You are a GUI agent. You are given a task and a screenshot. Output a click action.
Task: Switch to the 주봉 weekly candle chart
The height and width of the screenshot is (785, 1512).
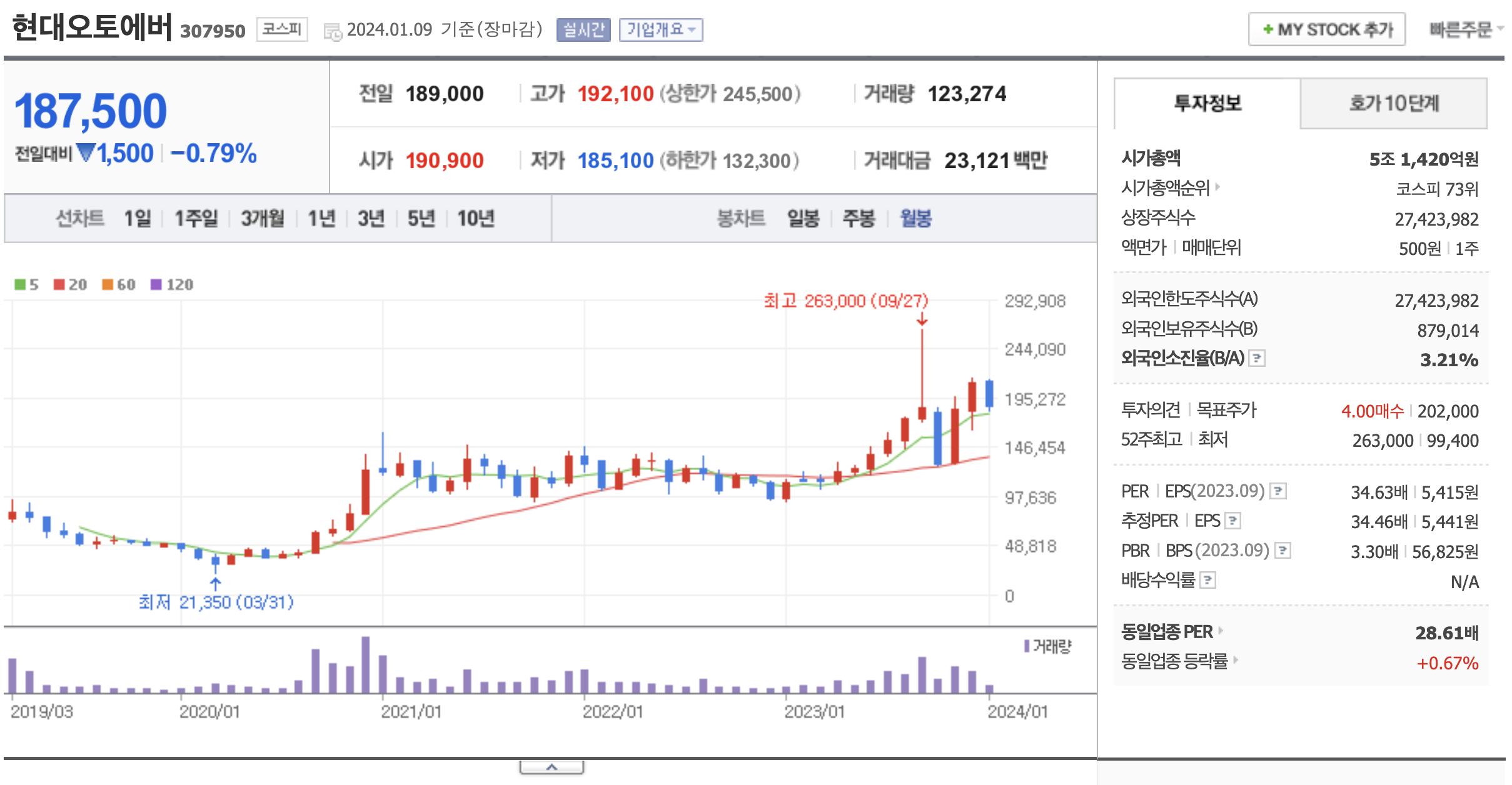click(858, 218)
